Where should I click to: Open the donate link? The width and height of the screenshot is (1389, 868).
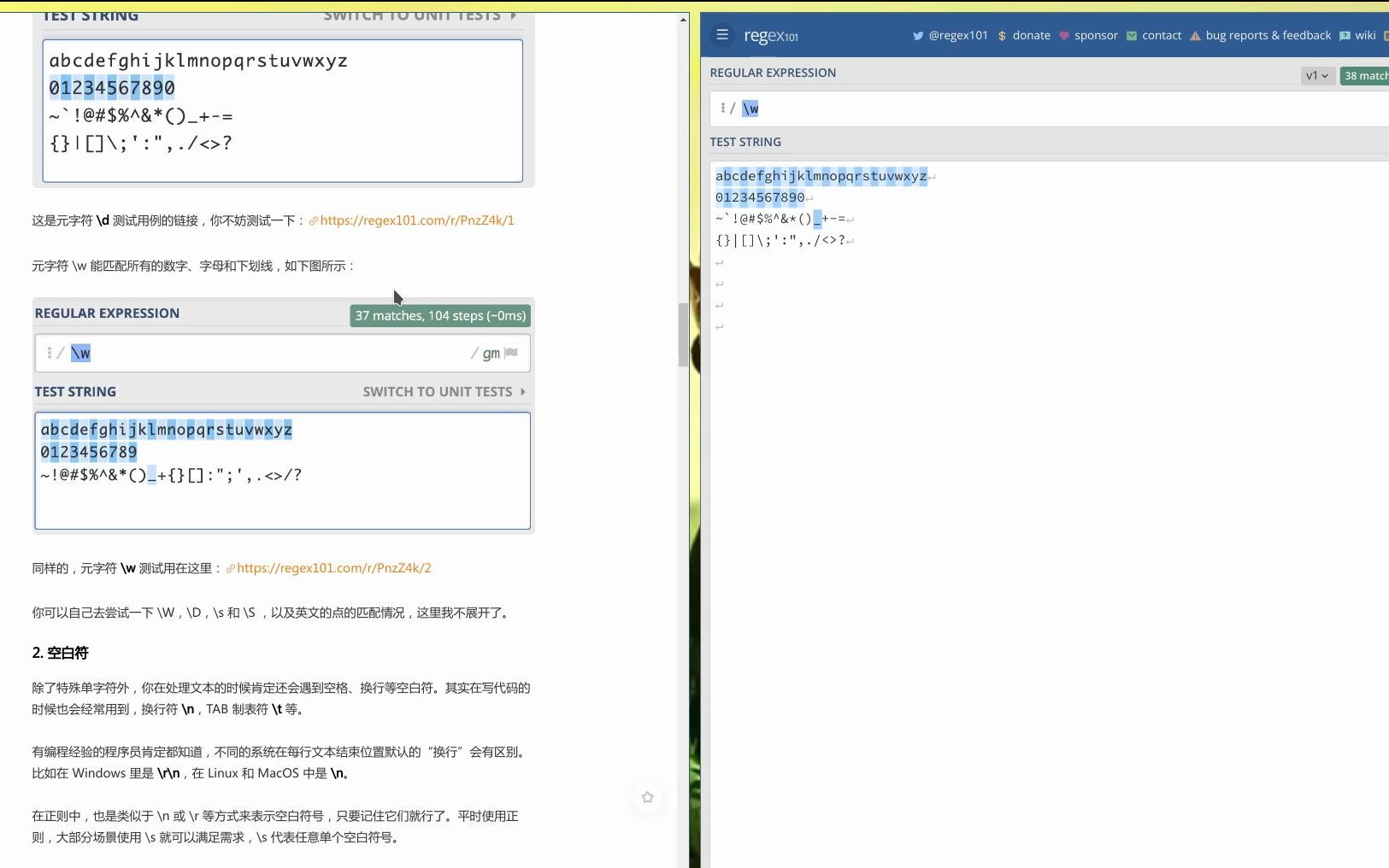[1031, 36]
